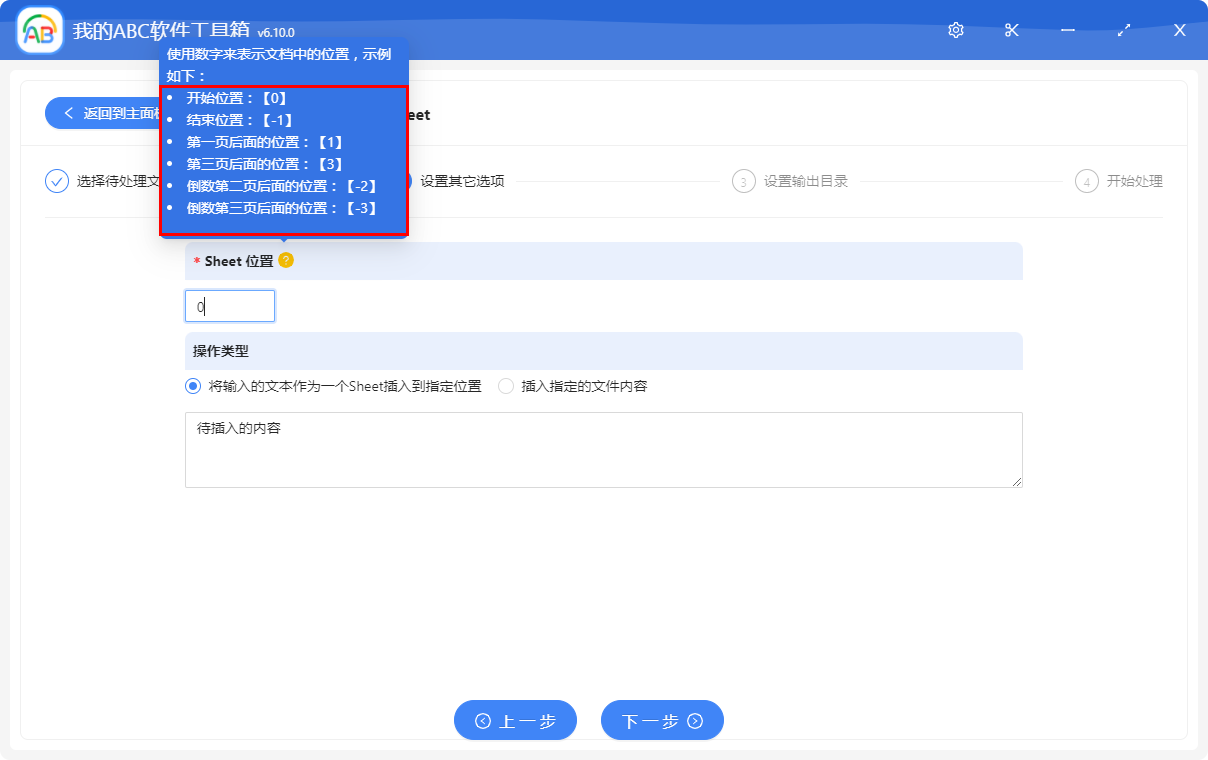This screenshot has width=1208, height=760.
Task: Close the ABC toolbox window
Action: 1179,30
